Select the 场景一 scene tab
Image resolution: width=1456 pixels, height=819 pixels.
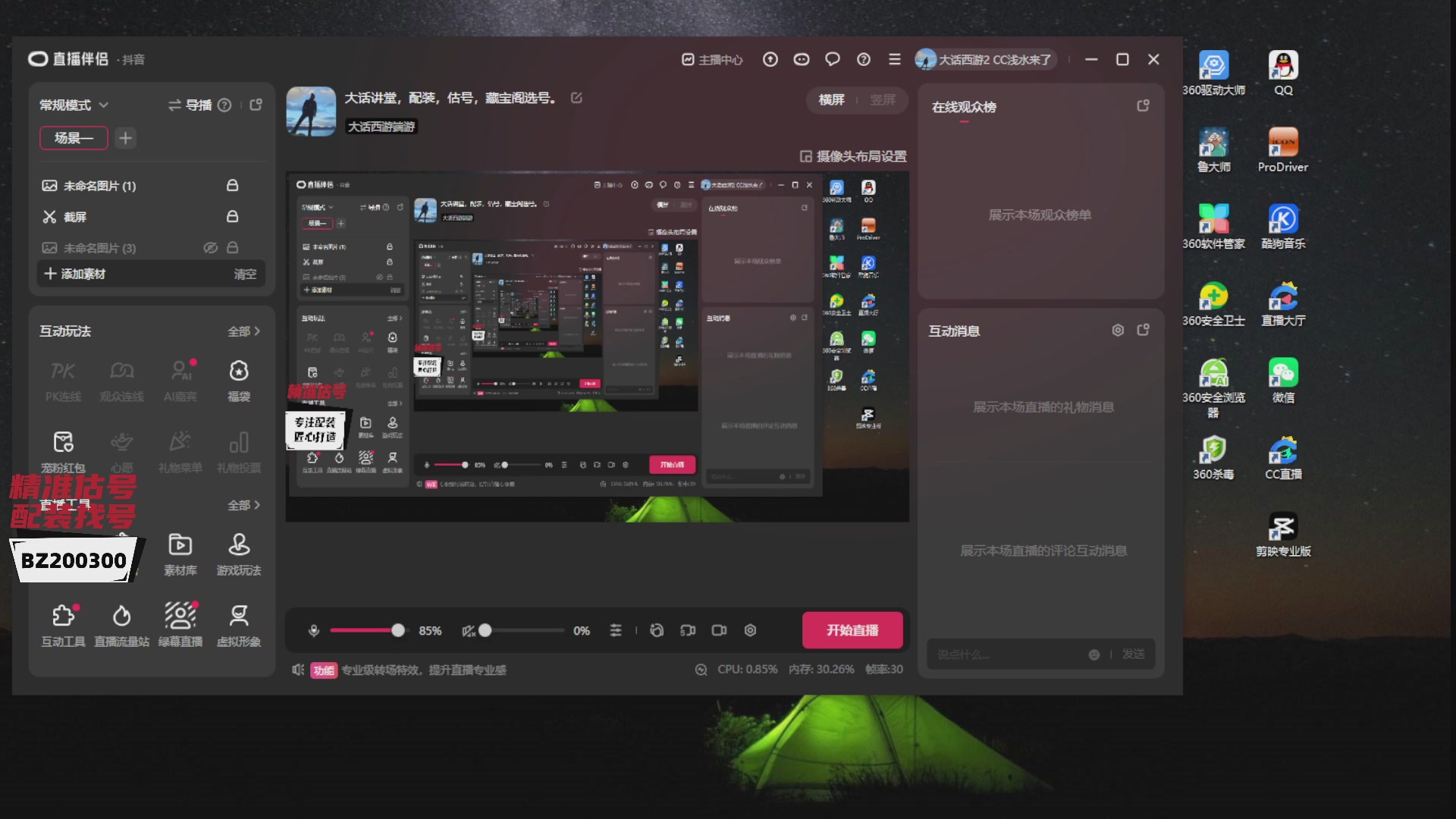[74, 138]
